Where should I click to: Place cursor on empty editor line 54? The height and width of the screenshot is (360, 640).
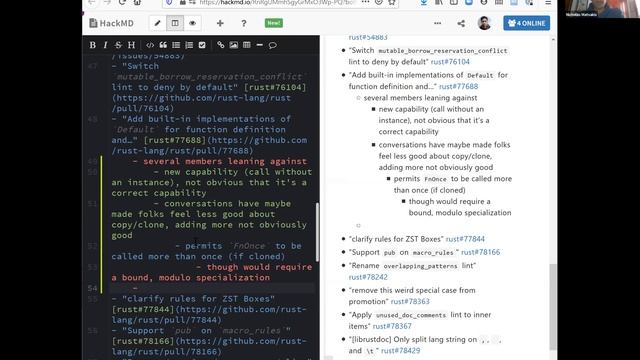click(212, 288)
